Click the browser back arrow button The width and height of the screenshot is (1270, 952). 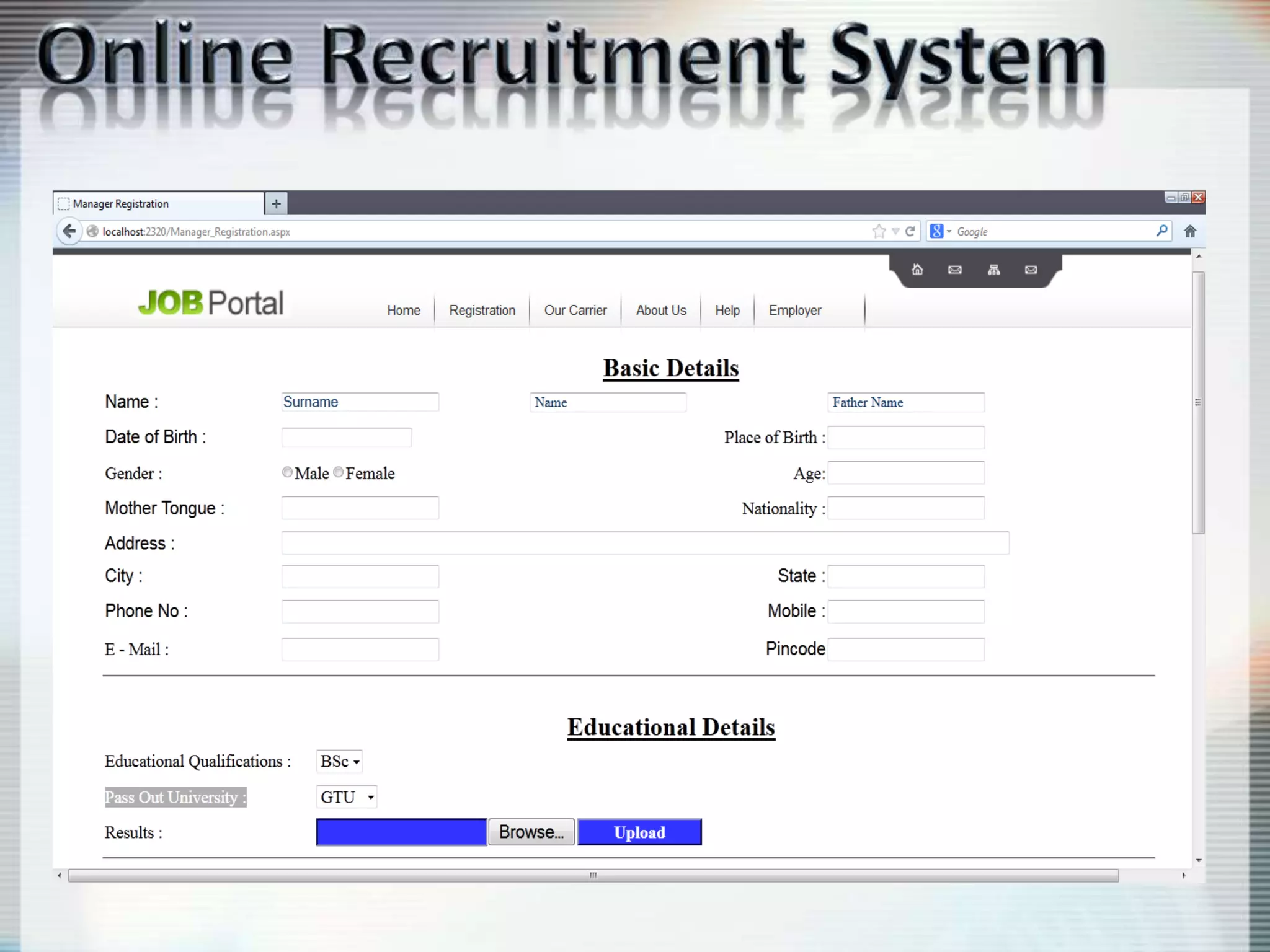click(x=69, y=231)
